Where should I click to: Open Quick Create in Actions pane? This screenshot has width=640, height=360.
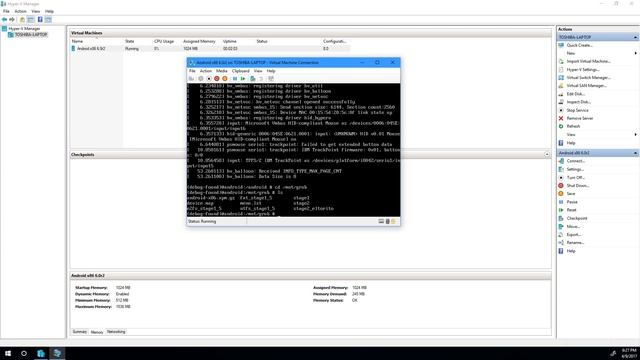(579, 45)
